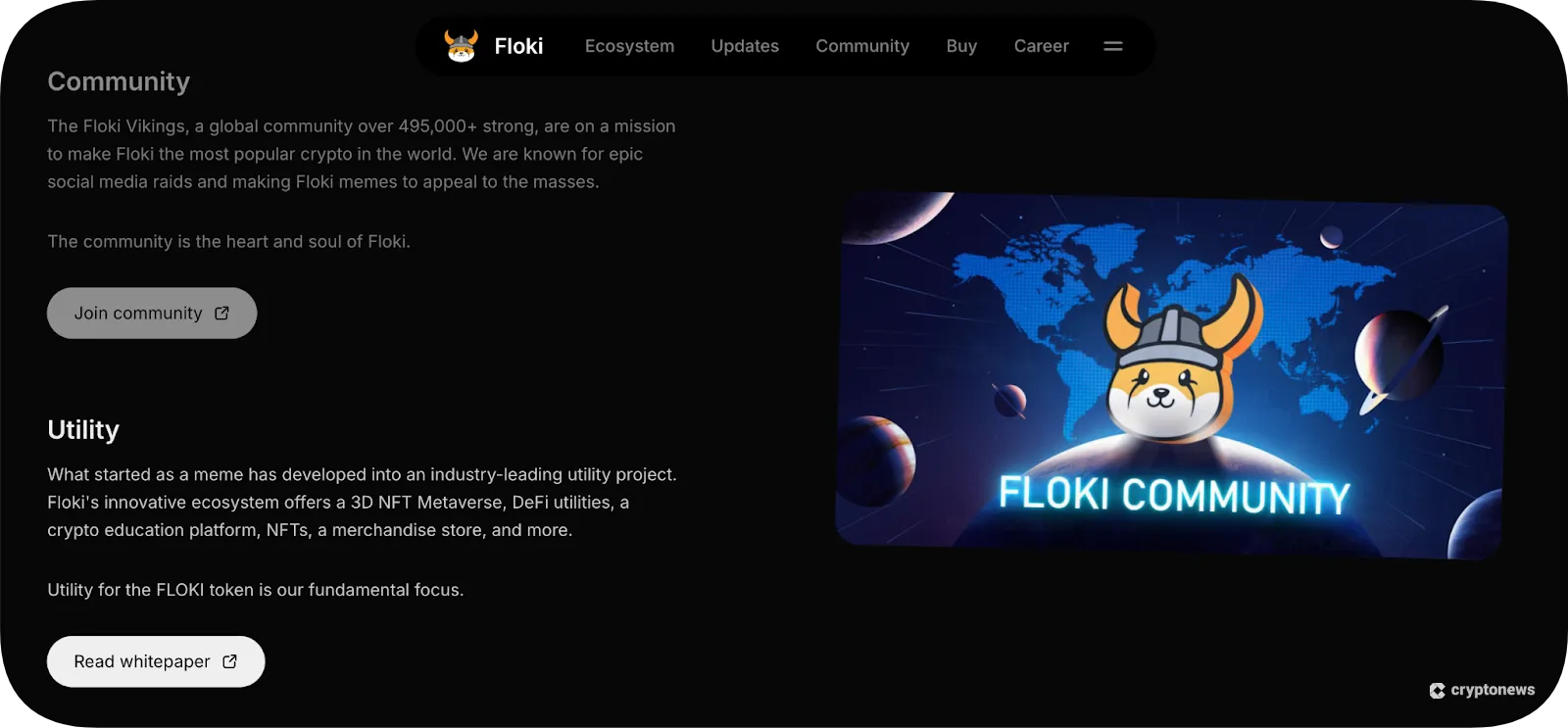Click the line starting "The Floki Vikings, a global community"
The width and height of the screenshot is (1568, 728).
pyautogui.click(x=362, y=126)
